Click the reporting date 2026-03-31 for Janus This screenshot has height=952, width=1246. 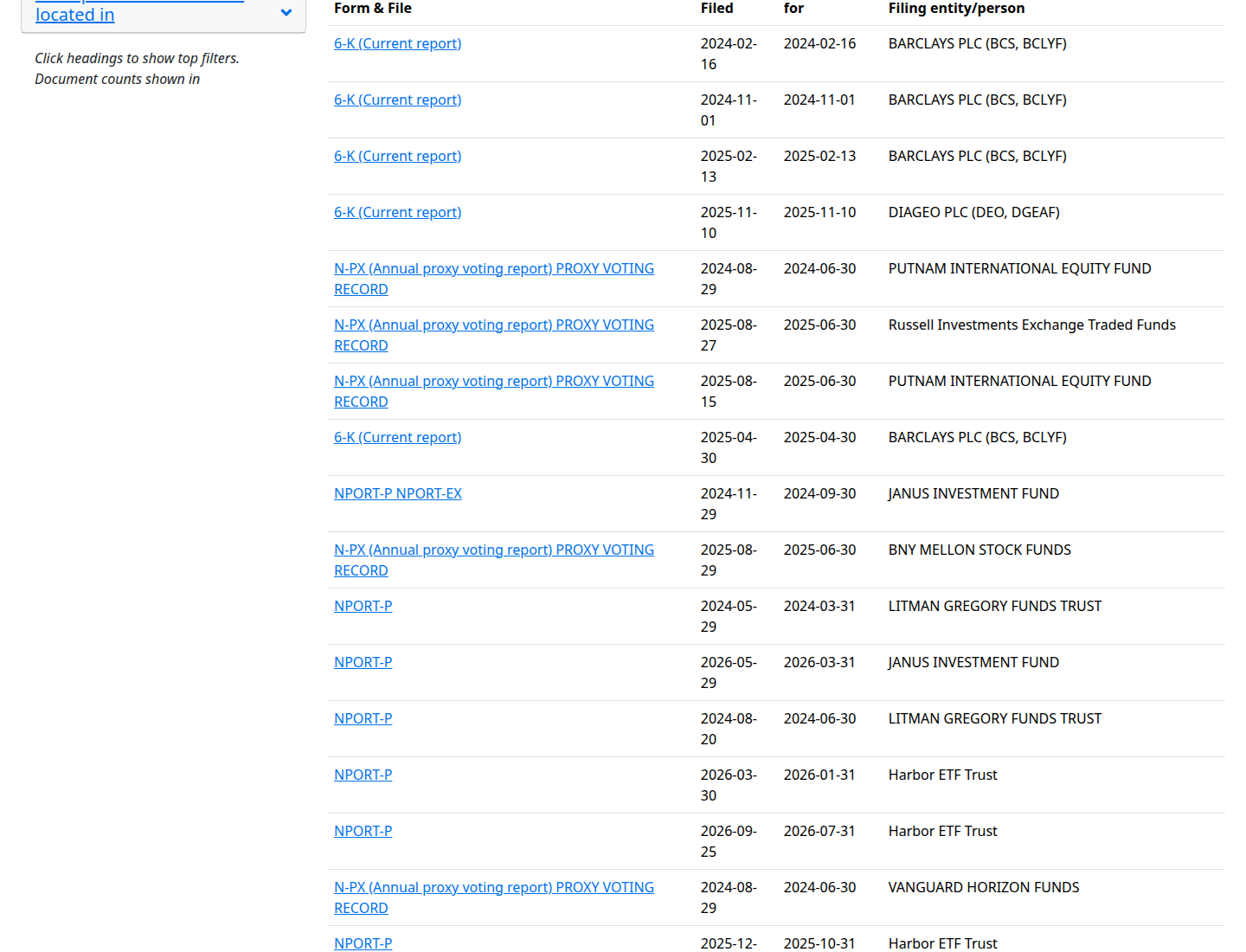[820, 662]
